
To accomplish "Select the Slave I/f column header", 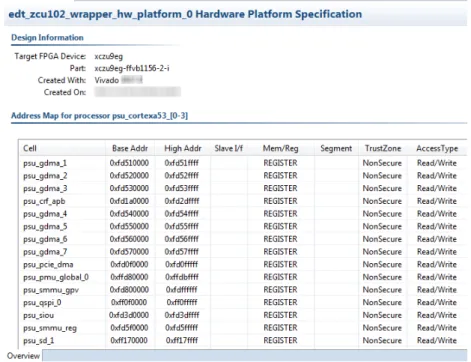I will [x=229, y=148].
